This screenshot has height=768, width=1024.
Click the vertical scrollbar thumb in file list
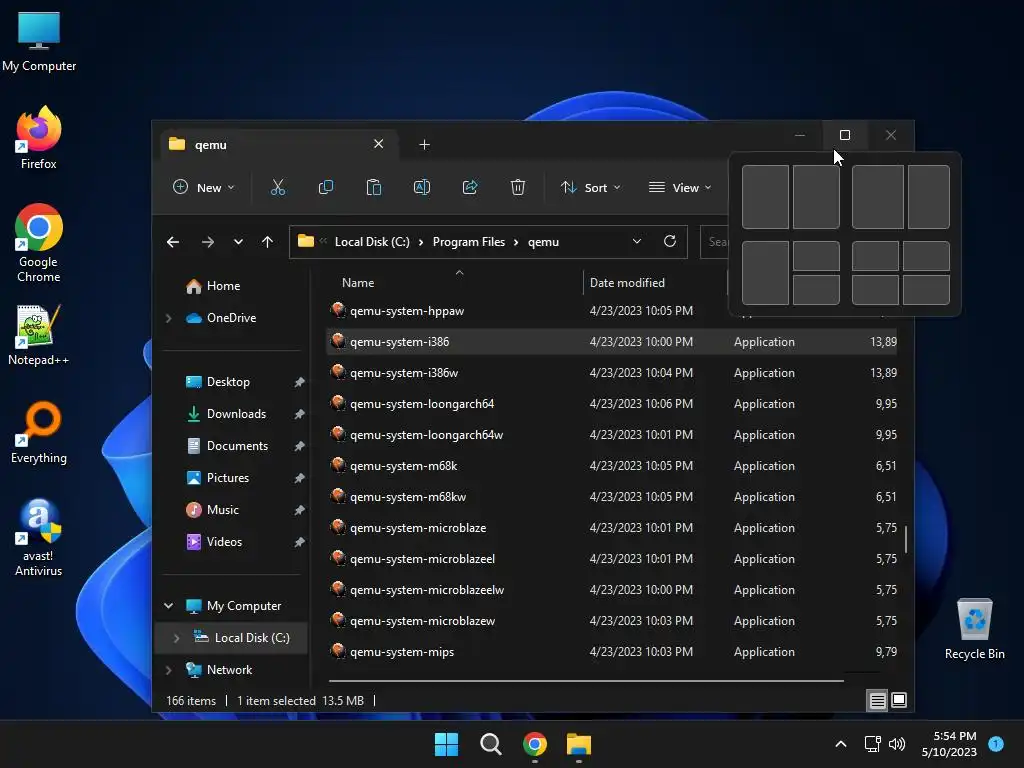point(905,539)
